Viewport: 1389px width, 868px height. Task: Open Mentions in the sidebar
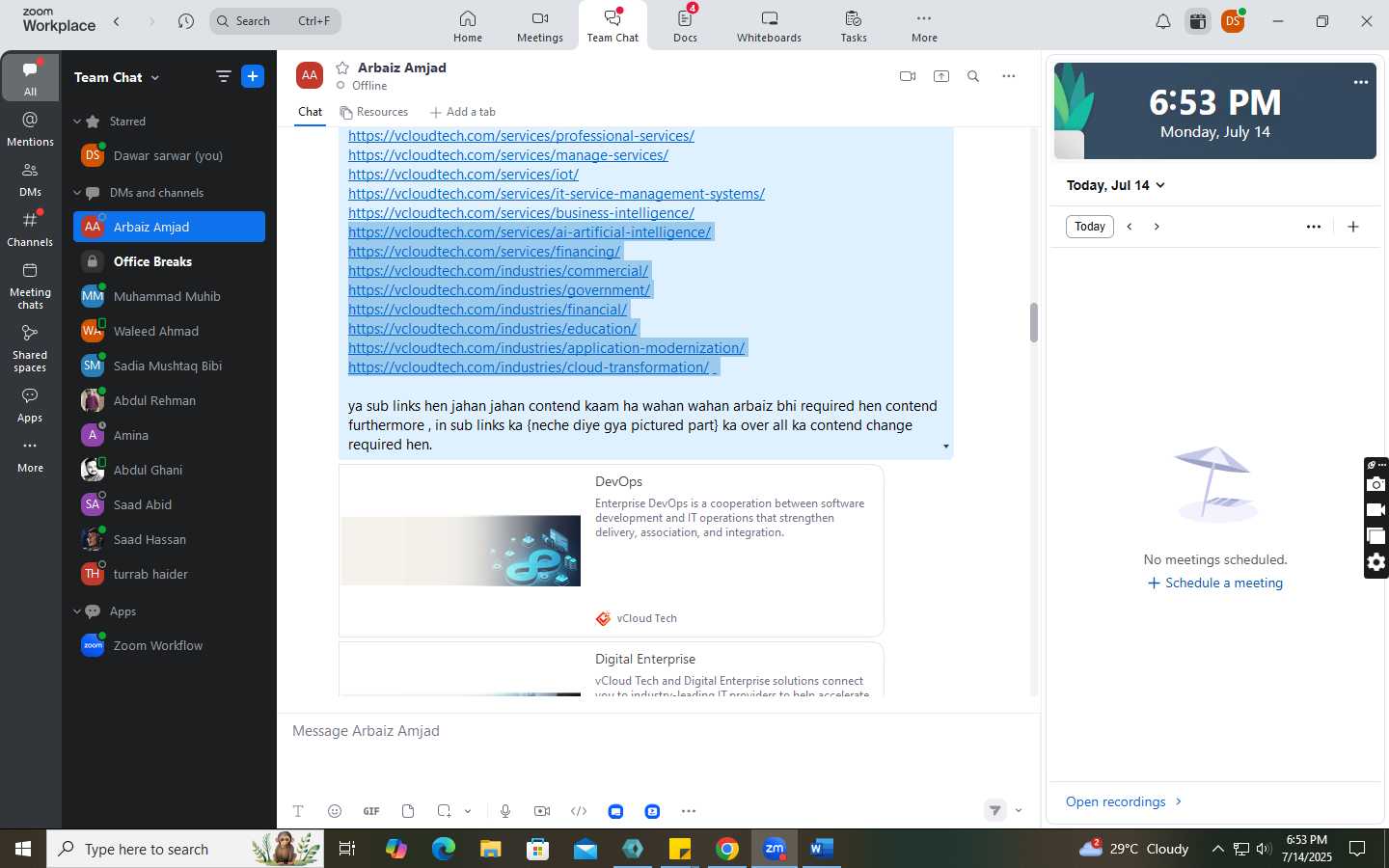pyautogui.click(x=30, y=128)
